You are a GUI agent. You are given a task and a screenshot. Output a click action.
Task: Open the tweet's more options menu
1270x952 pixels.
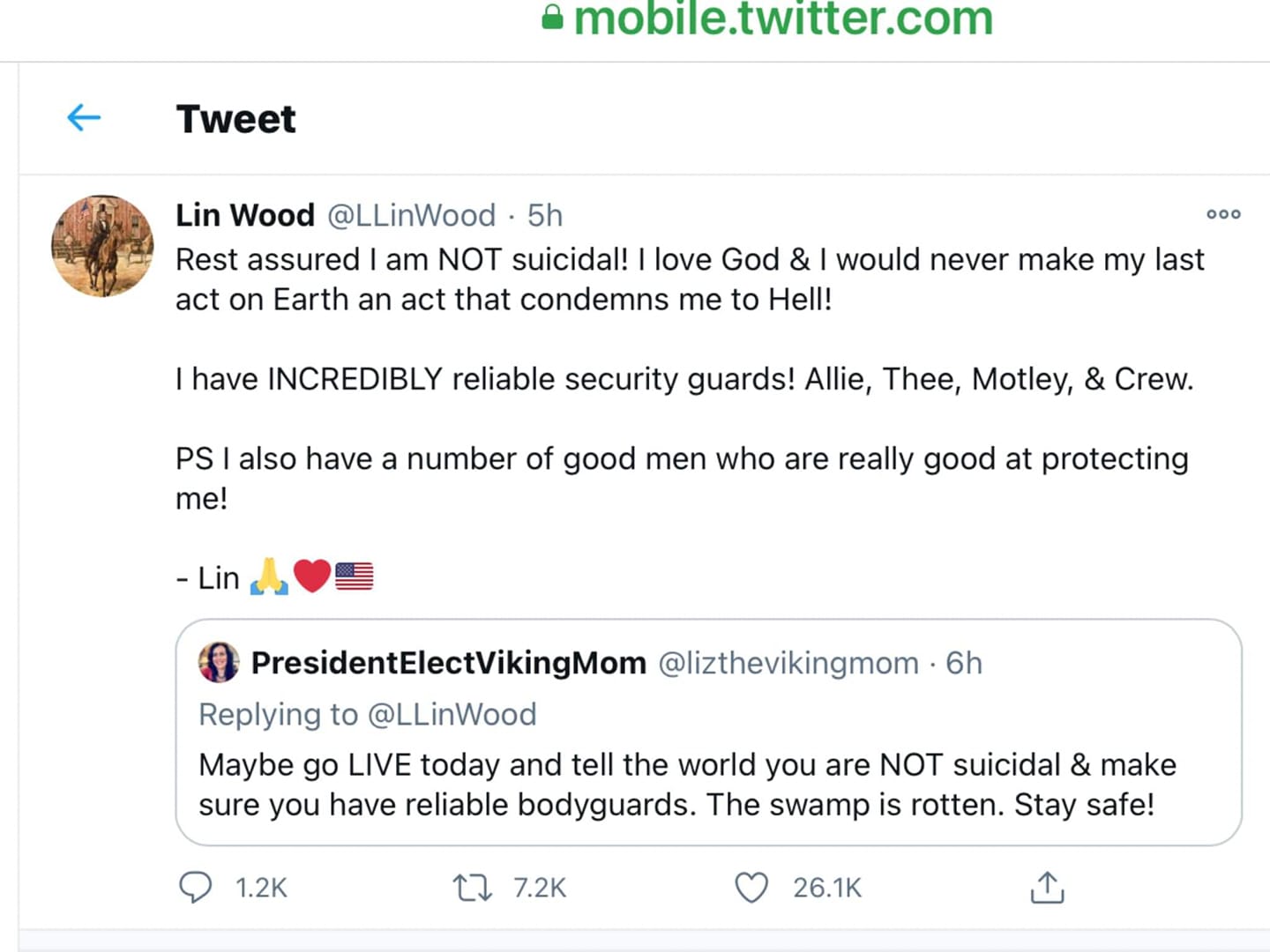tap(1223, 214)
